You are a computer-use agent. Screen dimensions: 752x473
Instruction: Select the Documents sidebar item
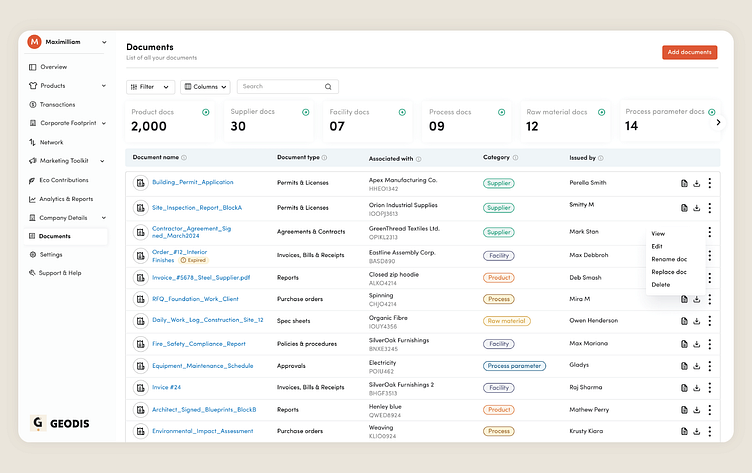[x=66, y=236]
